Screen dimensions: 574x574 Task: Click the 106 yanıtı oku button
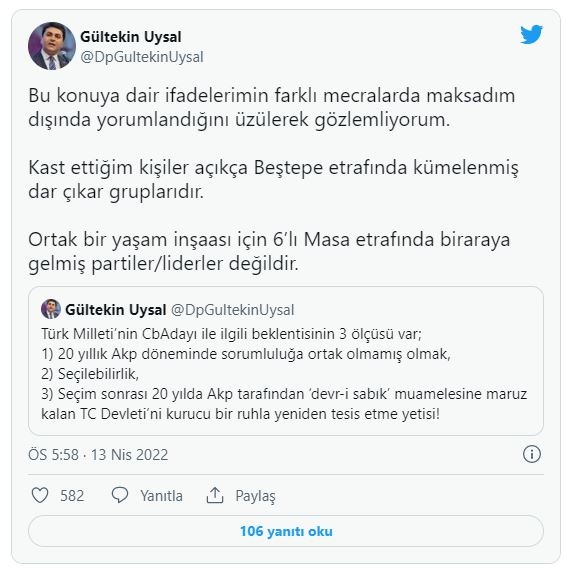[x=286, y=531]
